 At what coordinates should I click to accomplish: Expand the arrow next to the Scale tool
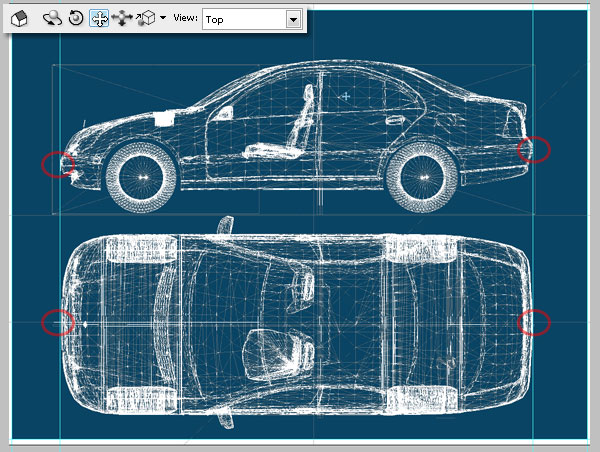pos(163,18)
